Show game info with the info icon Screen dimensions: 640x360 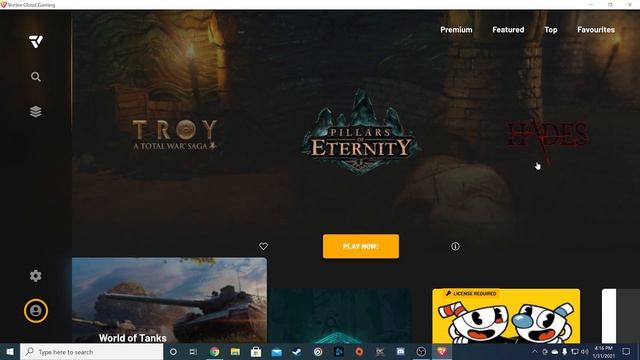(455, 246)
